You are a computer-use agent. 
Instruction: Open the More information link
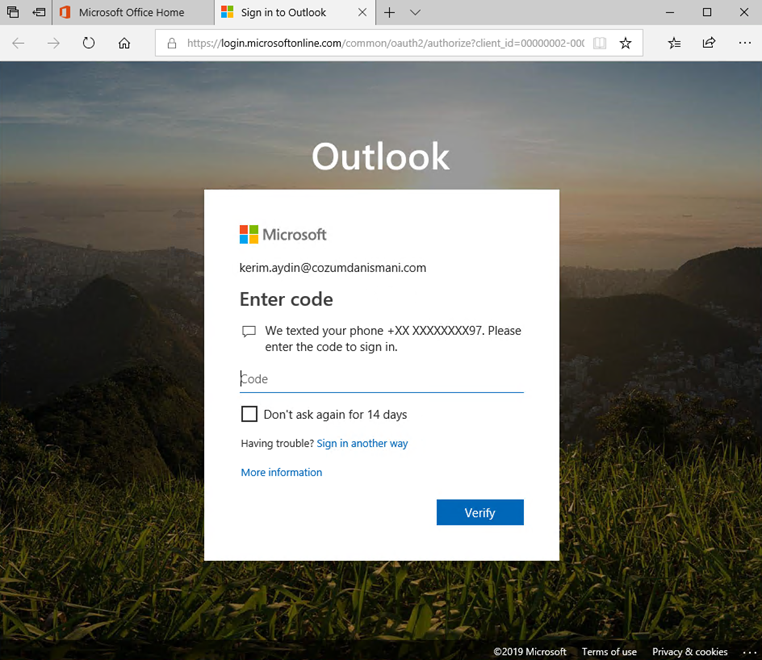point(281,472)
